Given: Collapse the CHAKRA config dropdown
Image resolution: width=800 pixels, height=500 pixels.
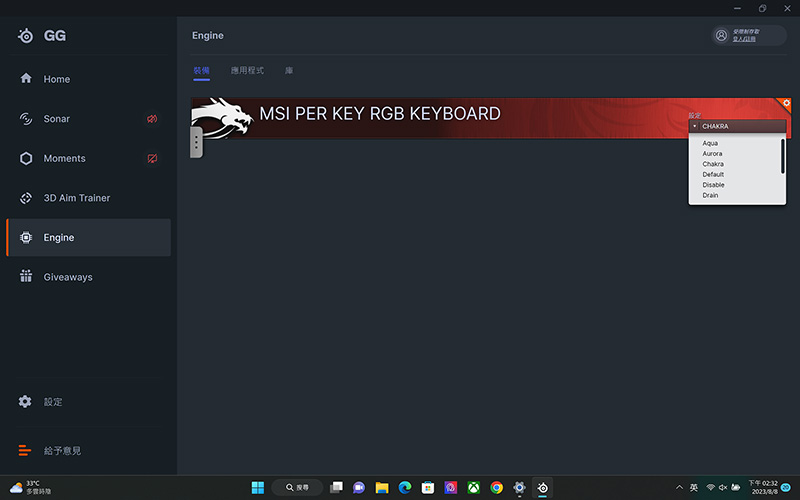Looking at the screenshot, I should pos(737,126).
